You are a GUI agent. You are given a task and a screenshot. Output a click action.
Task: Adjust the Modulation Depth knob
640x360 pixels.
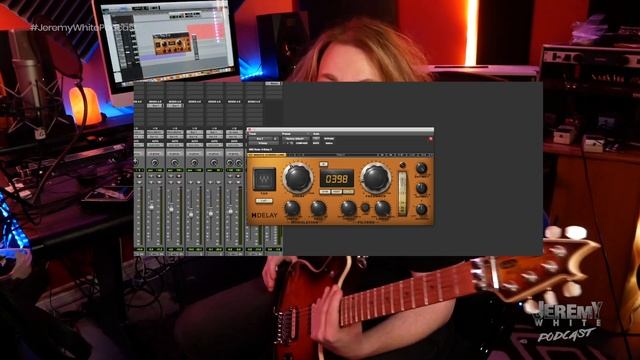pos(292,209)
